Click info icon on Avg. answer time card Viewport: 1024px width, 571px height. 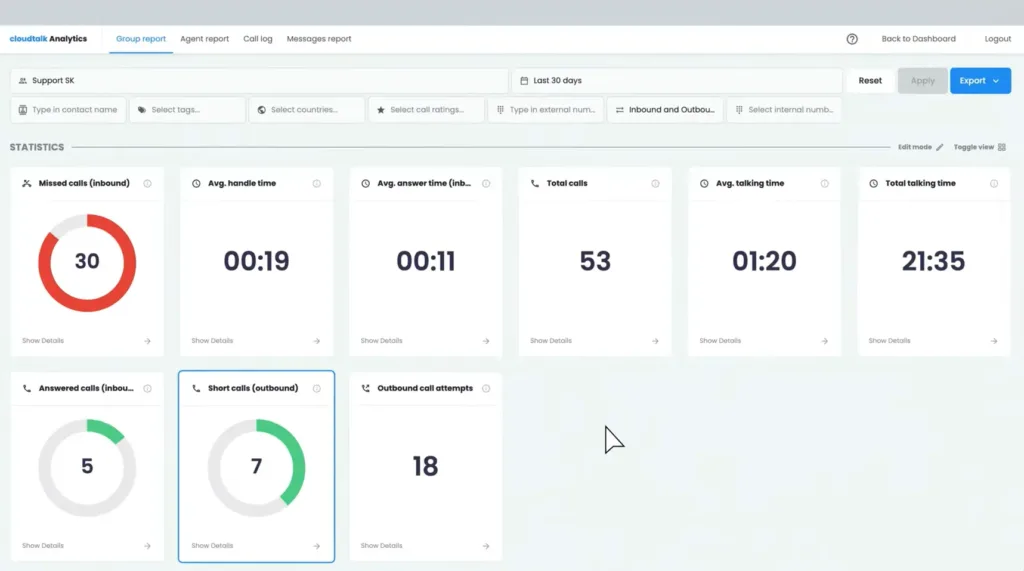click(486, 184)
